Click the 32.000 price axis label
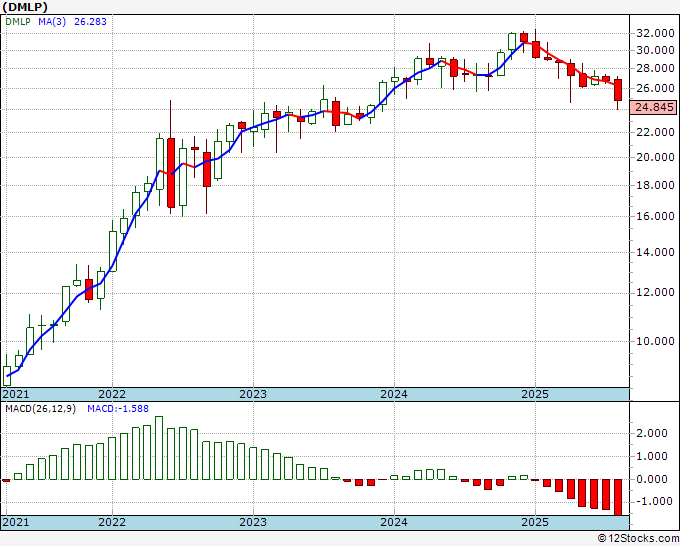 point(655,33)
